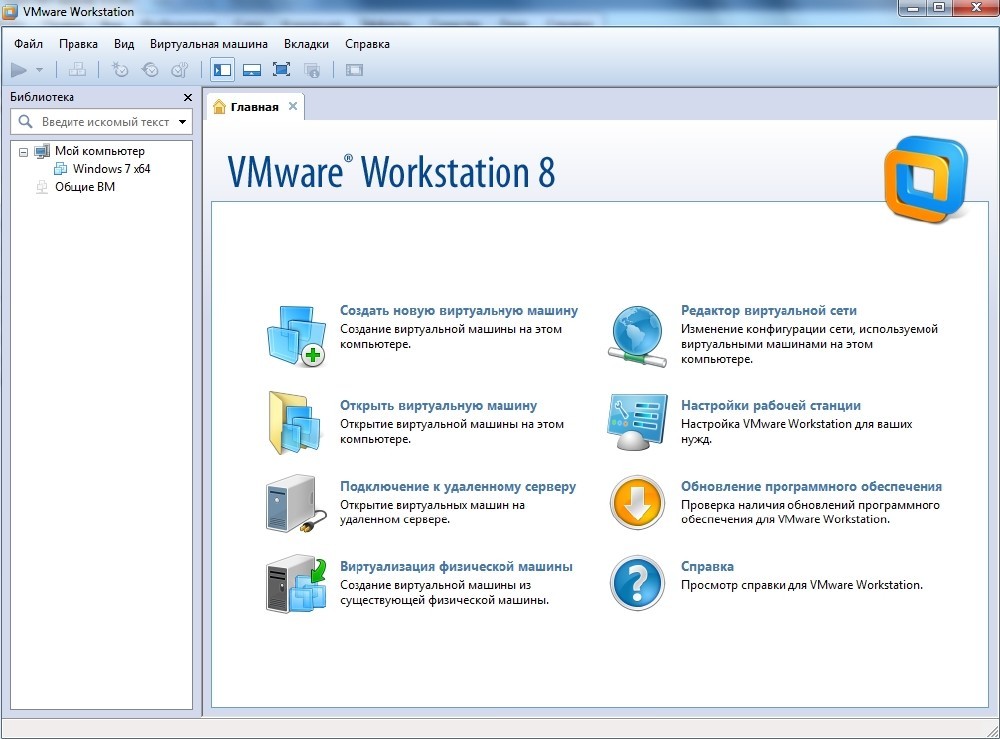Open the Открыть виртуальную машину link

pos(438,406)
